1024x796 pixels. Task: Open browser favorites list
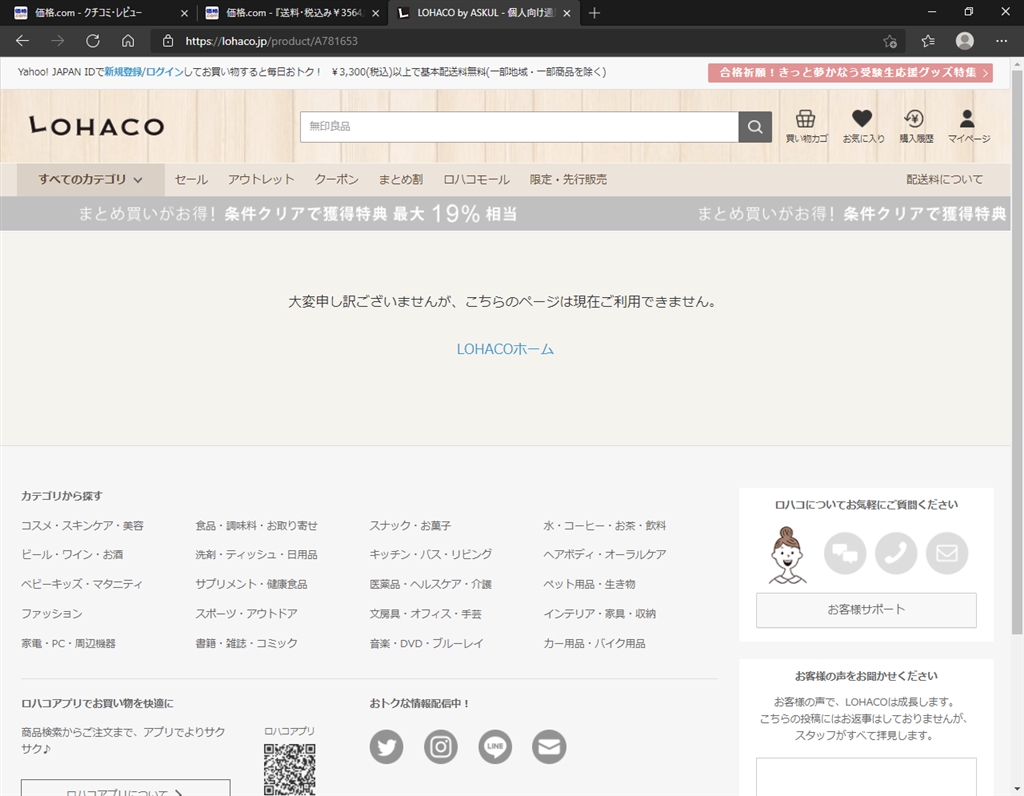[x=928, y=41]
